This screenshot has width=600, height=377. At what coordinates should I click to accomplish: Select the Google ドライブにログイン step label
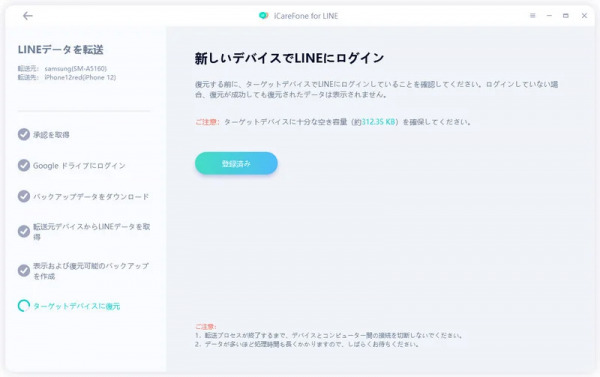79,166
